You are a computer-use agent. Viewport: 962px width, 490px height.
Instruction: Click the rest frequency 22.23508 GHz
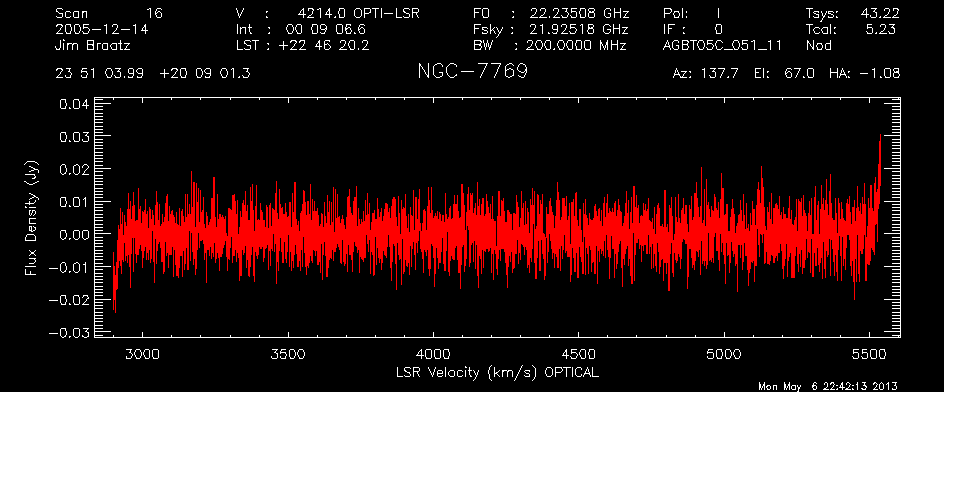point(579,13)
